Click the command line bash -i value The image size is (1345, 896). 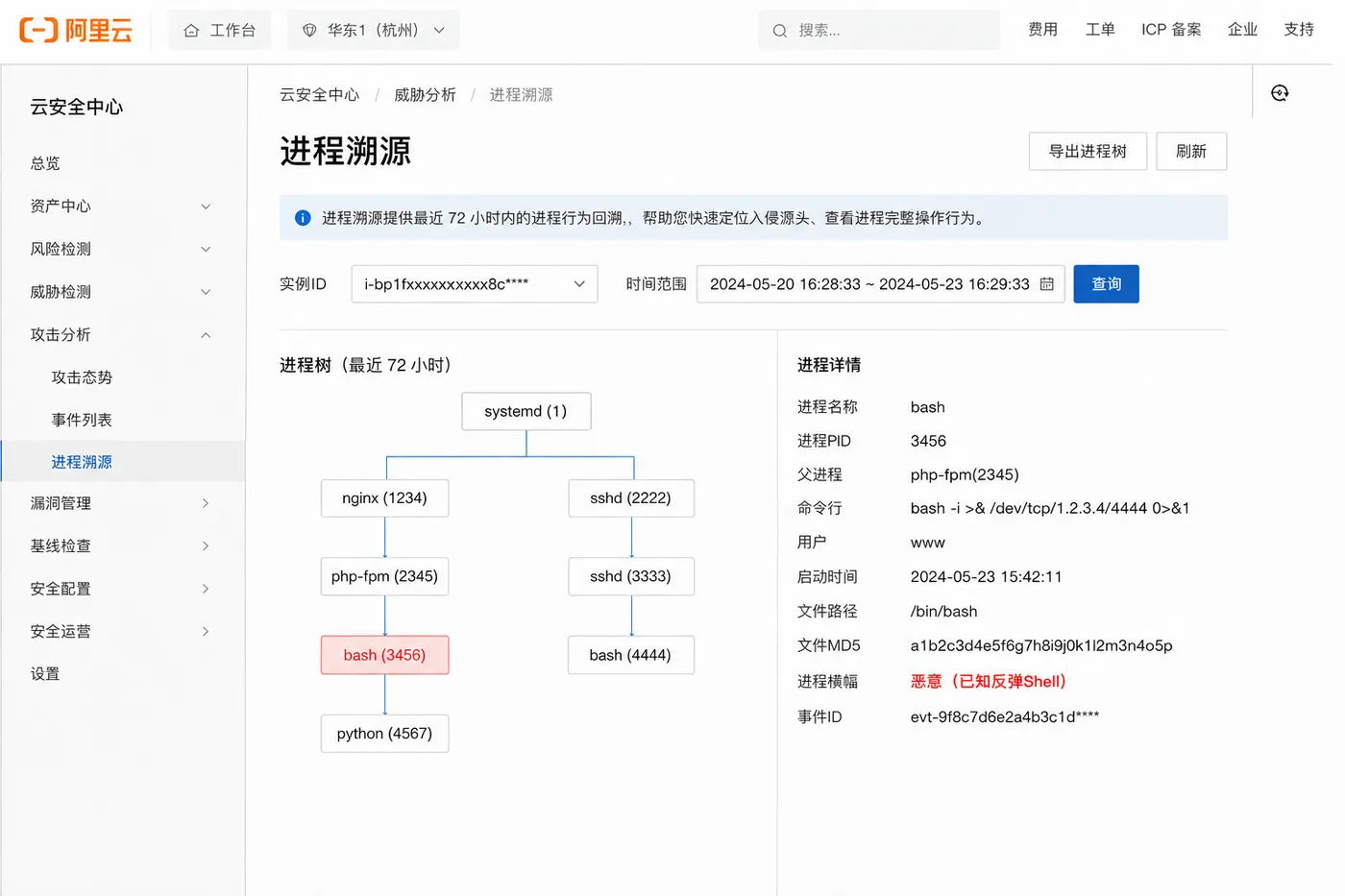point(1050,508)
